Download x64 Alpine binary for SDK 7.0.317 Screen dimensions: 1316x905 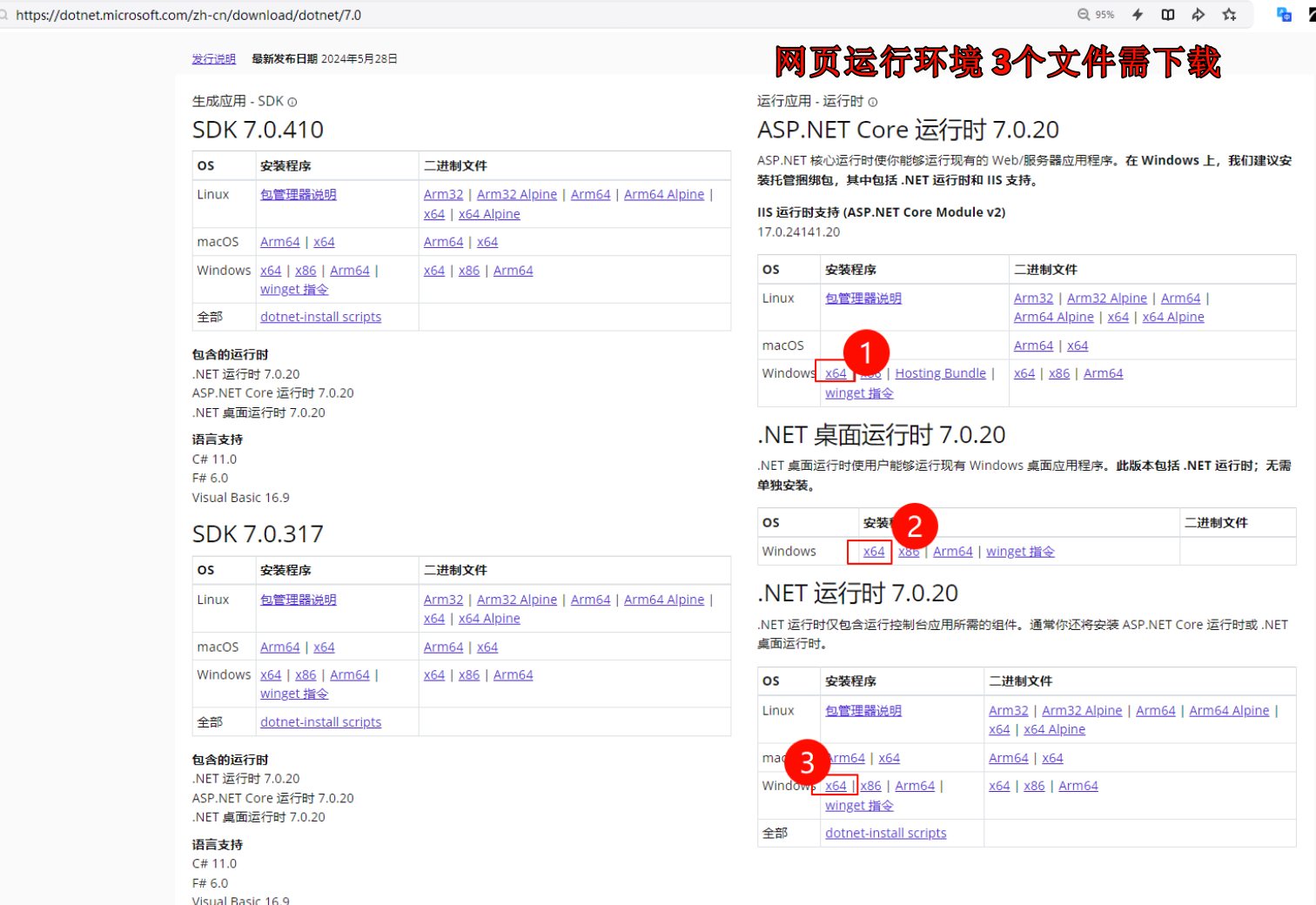click(x=489, y=619)
